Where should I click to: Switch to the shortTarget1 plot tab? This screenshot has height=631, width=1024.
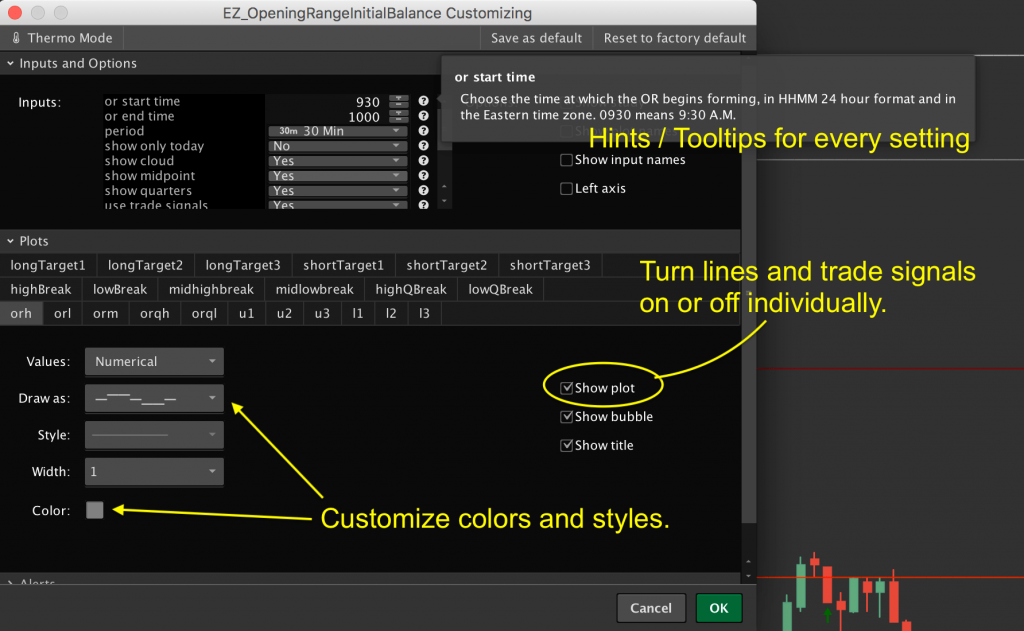pyautogui.click(x=343, y=265)
